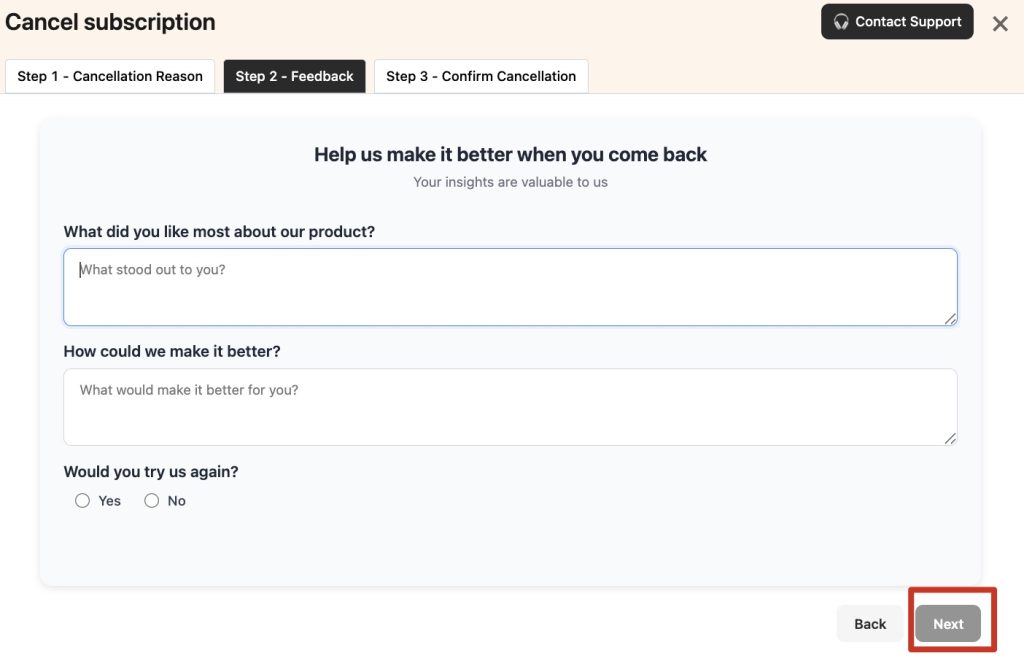Click the Next button
The height and width of the screenshot is (661, 1024).
pyautogui.click(x=947, y=624)
